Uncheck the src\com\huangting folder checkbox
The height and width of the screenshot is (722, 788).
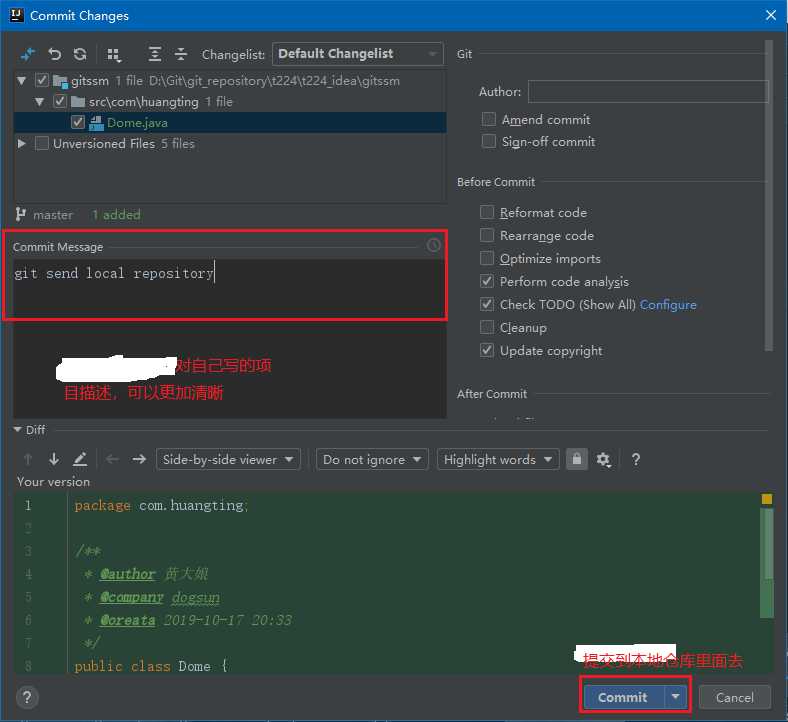[x=60, y=101]
